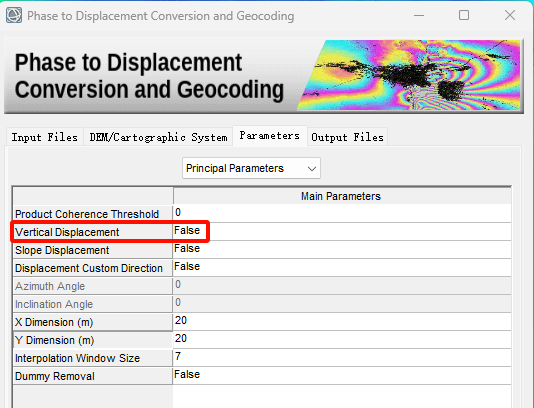Image resolution: width=534 pixels, height=408 pixels.
Task: Maximize the Phase to Displacement window
Action: [x=464, y=15]
